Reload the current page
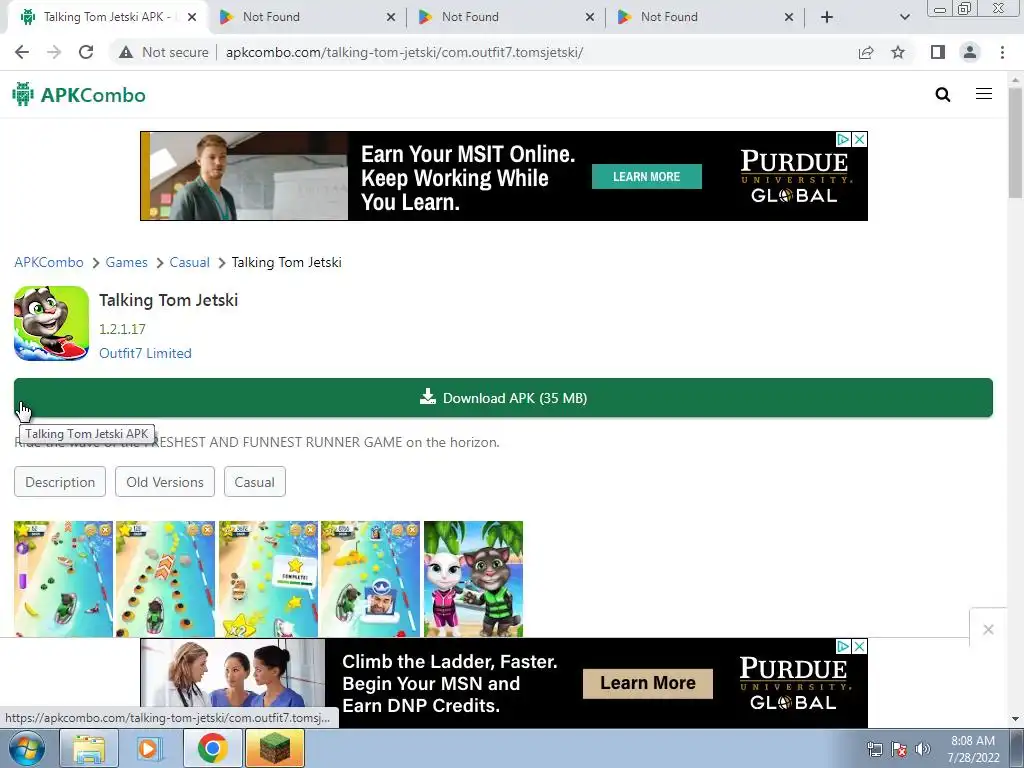The image size is (1024, 768). pyautogui.click(x=86, y=52)
